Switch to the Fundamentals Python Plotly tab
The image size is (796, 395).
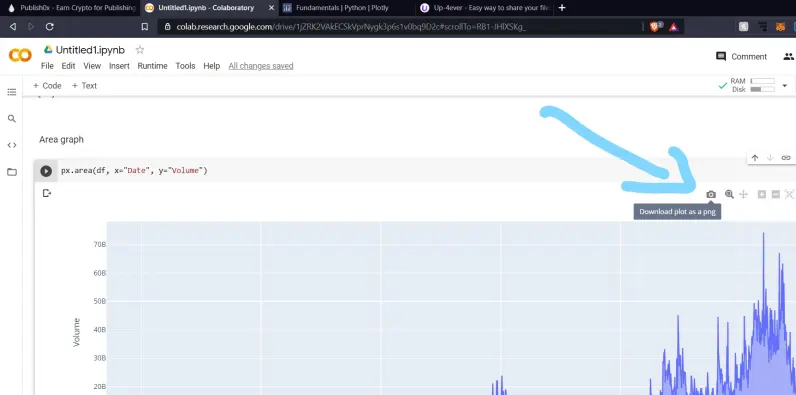[347, 8]
